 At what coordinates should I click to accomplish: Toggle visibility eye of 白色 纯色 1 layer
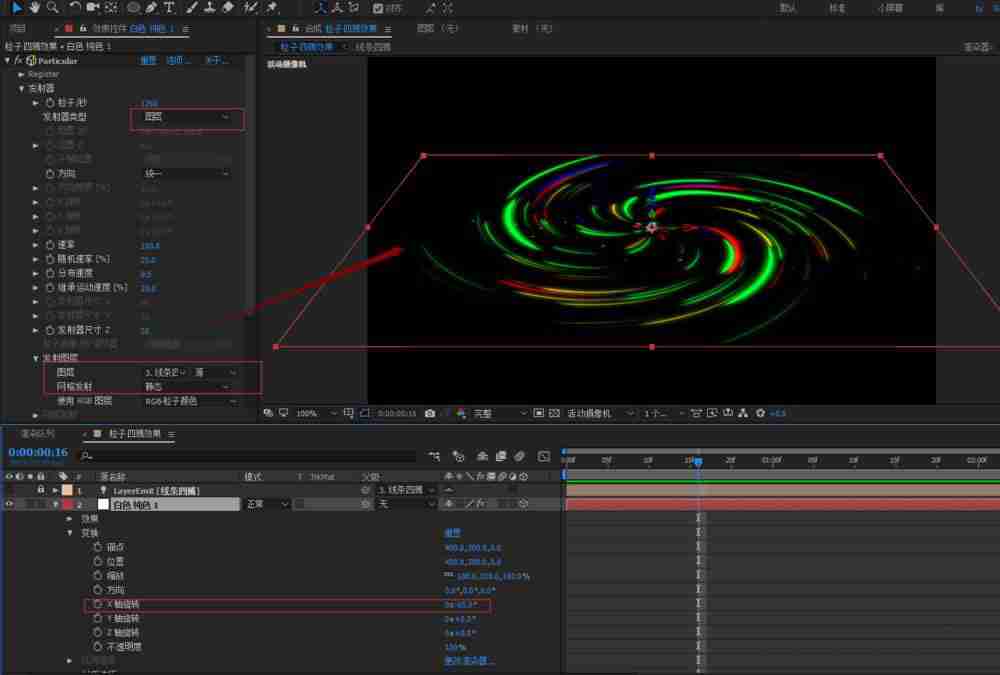tap(10, 505)
